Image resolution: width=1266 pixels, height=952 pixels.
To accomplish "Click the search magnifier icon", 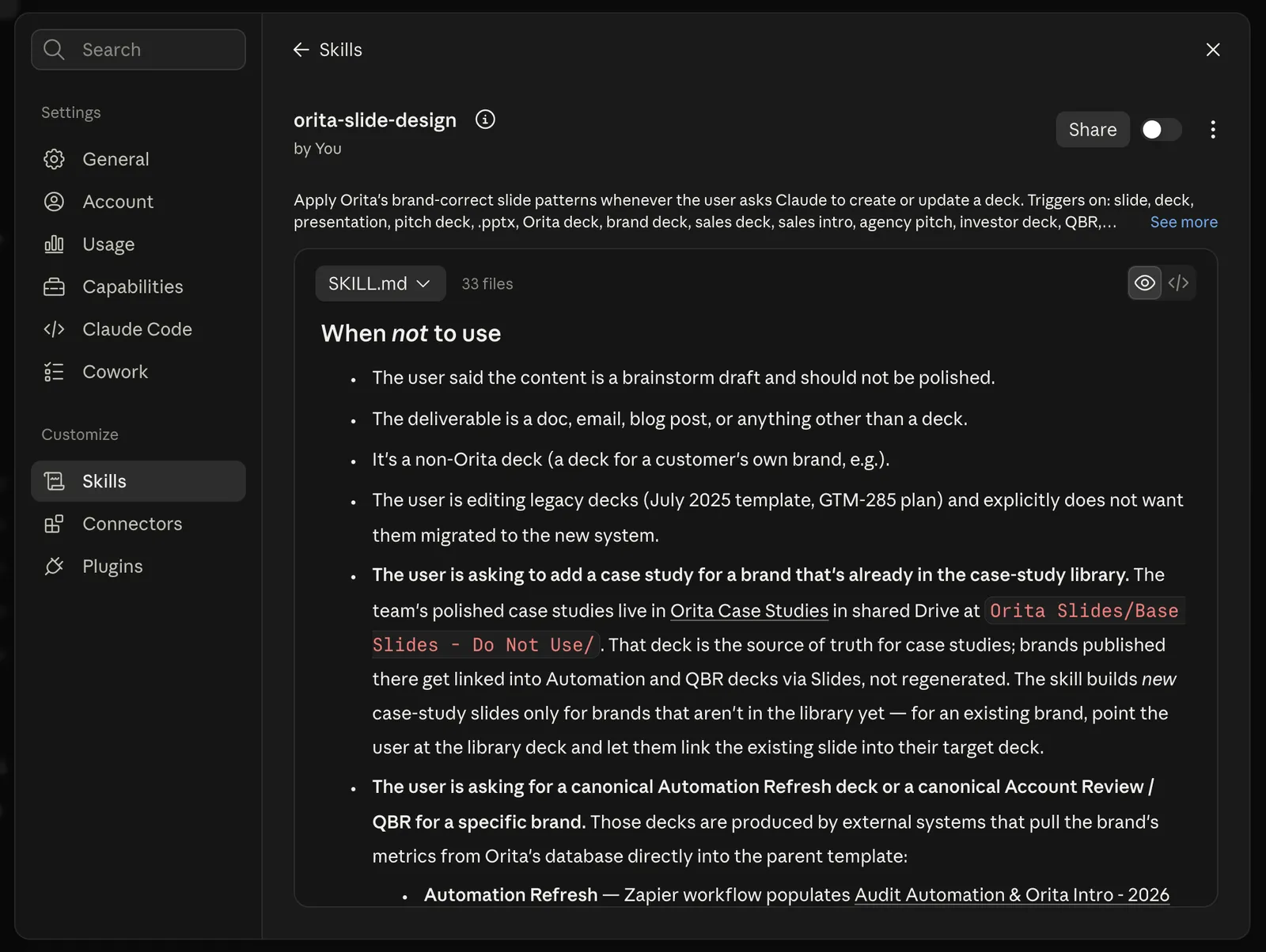I will (x=54, y=50).
